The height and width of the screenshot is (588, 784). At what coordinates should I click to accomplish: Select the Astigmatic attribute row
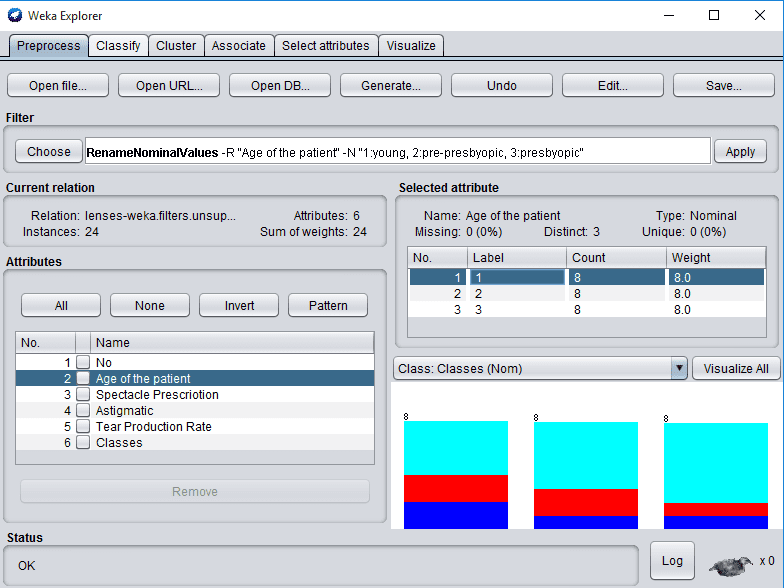click(x=195, y=410)
